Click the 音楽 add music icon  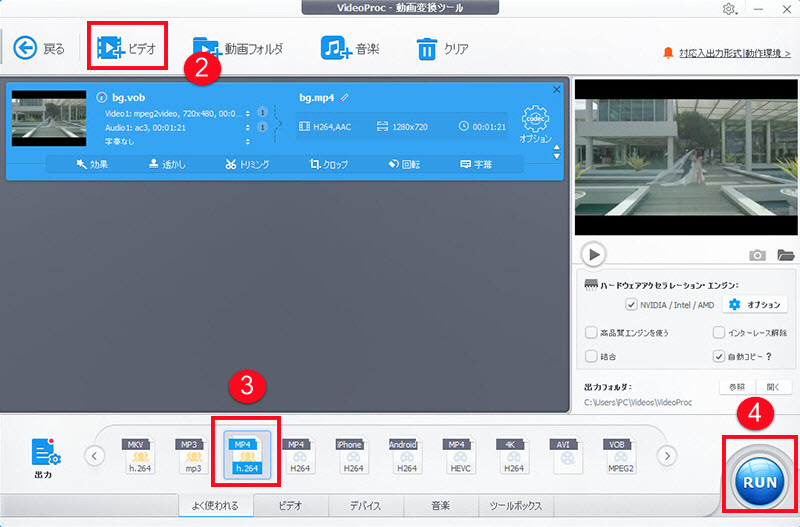(x=350, y=48)
